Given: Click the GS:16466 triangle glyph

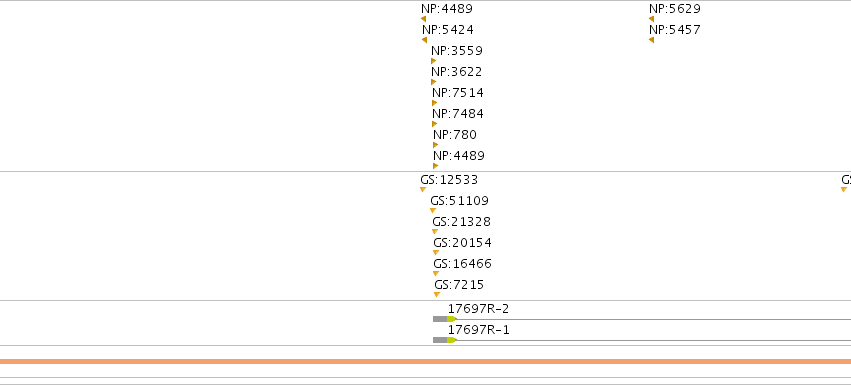Looking at the screenshot, I should 436,274.
